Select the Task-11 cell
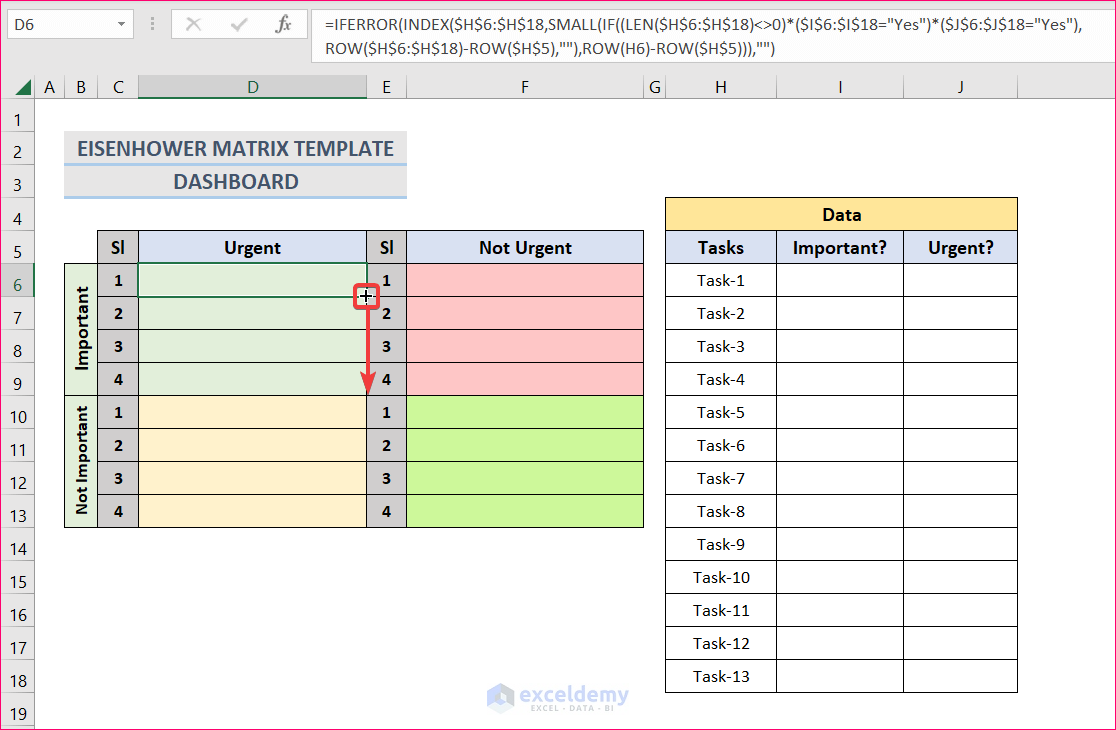1116x730 pixels. click(x=721, y=610)
